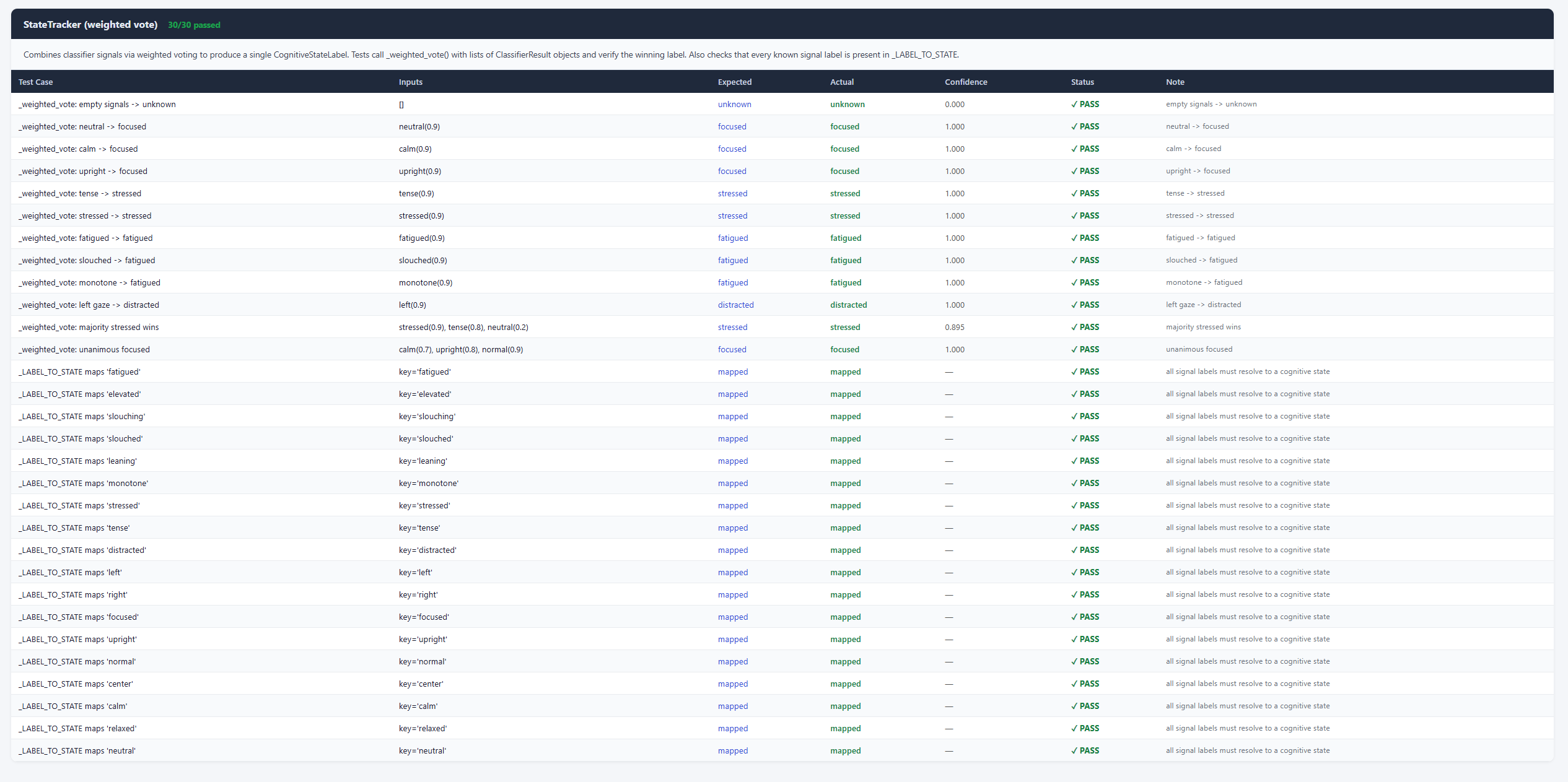Image resolution: width=1568 pixels, height=782 pixels.
Task: Click PASS checkmark for left gaze row
Action: (x=1085, y=305)
